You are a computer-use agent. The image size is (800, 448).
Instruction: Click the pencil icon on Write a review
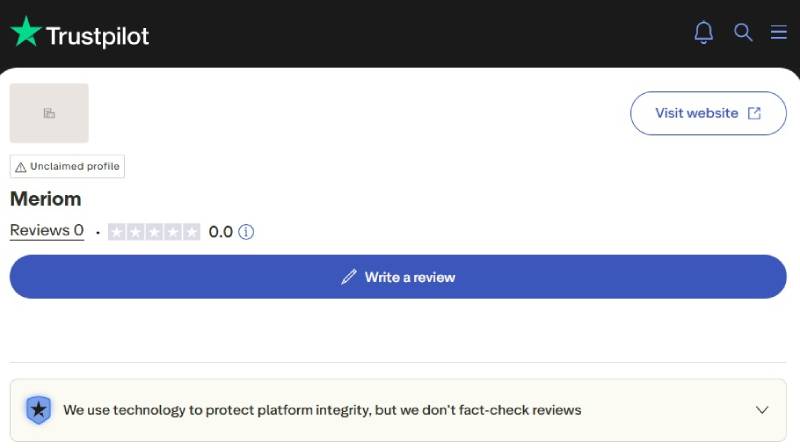click(349, 277)
